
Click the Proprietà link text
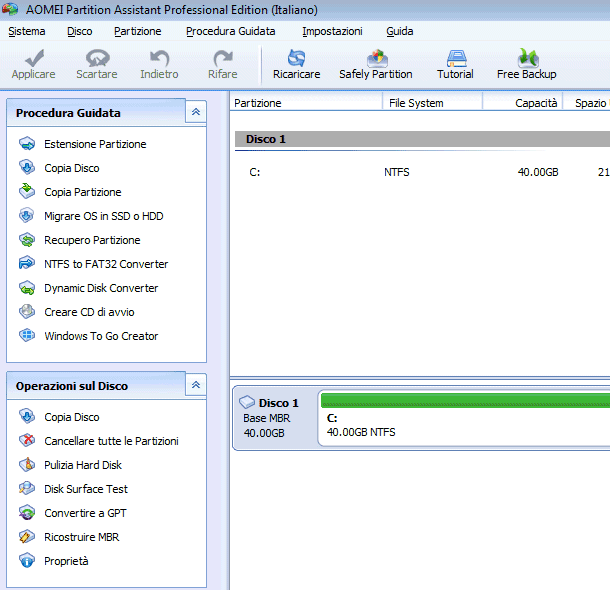point(66,561)
